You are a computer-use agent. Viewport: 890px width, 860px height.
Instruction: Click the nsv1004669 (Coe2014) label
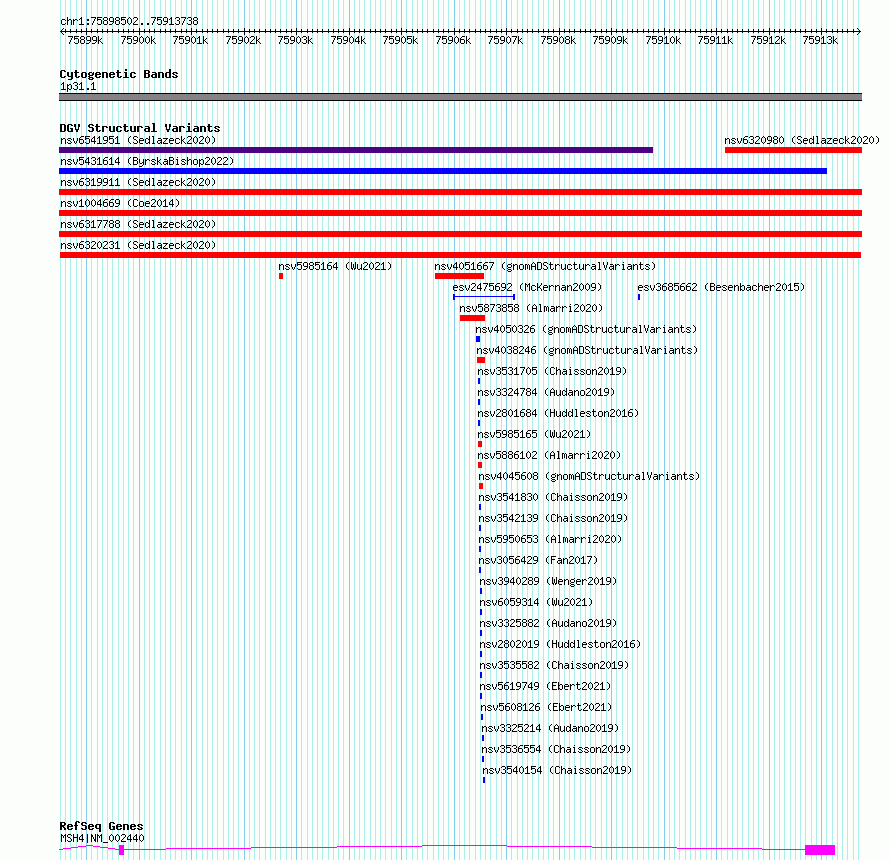(x=120, y=203)
